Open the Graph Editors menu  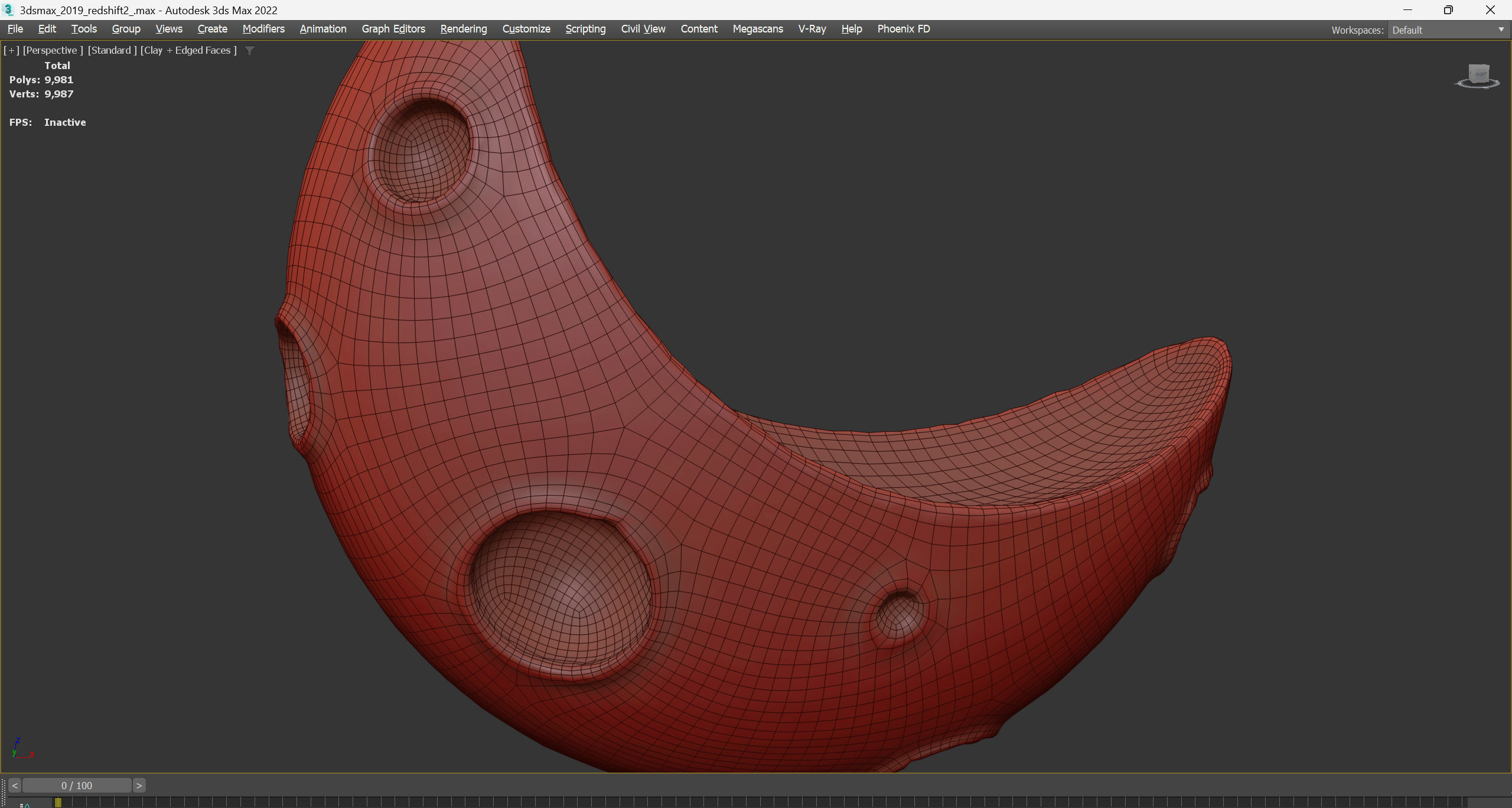(x=393, y=29)
